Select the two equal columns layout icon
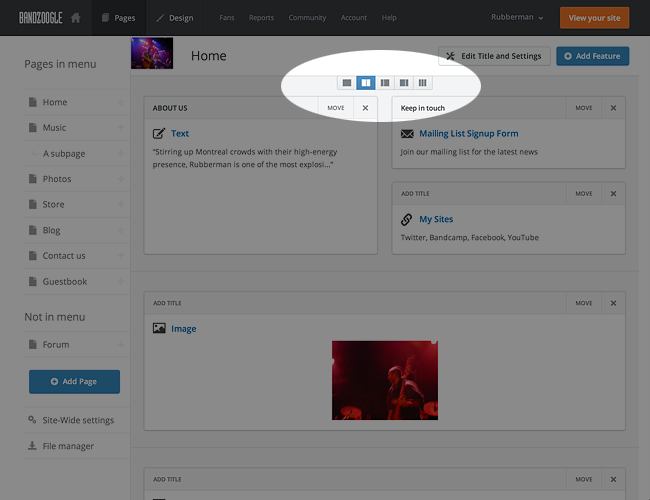The image size is (650, 500). pos(366,83)
